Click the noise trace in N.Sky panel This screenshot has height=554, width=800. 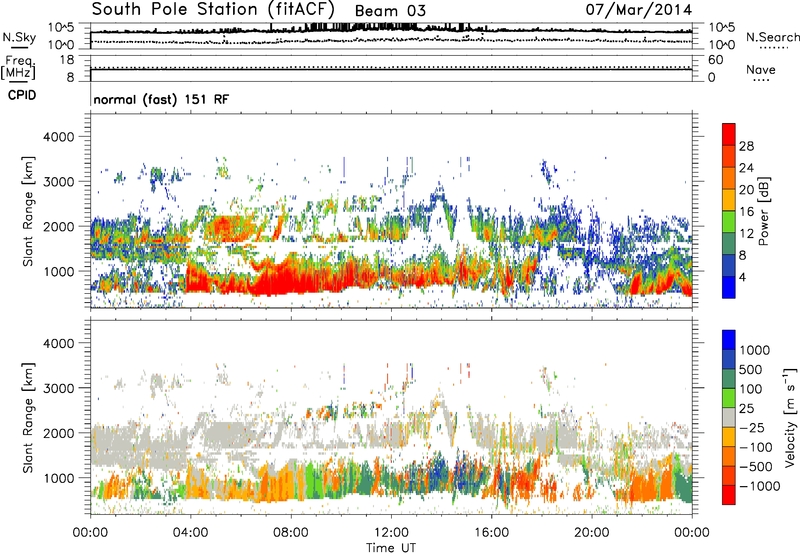(x=391, y=31)
